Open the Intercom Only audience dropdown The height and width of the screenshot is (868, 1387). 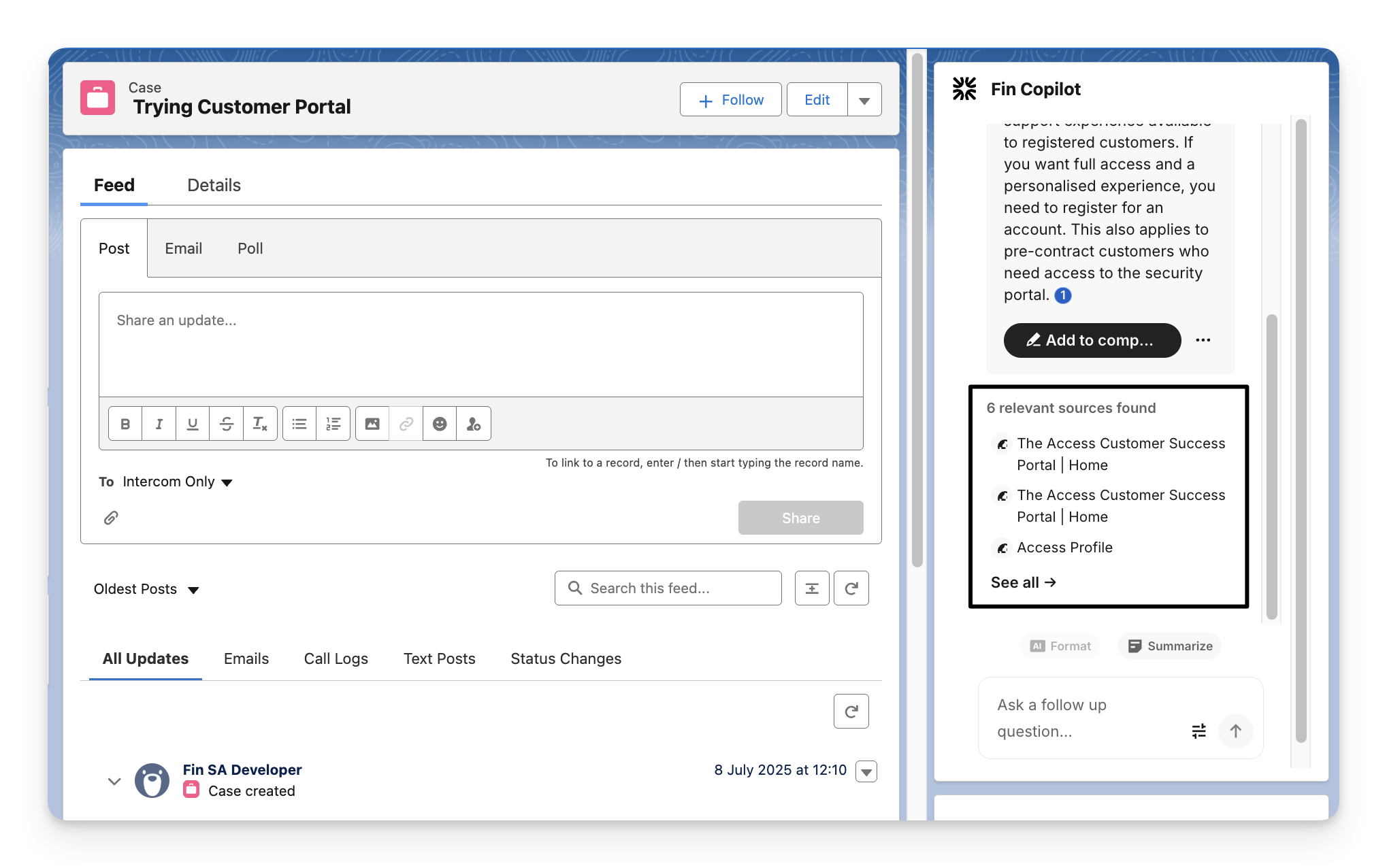pyautogui.click(x=178, y=482)
